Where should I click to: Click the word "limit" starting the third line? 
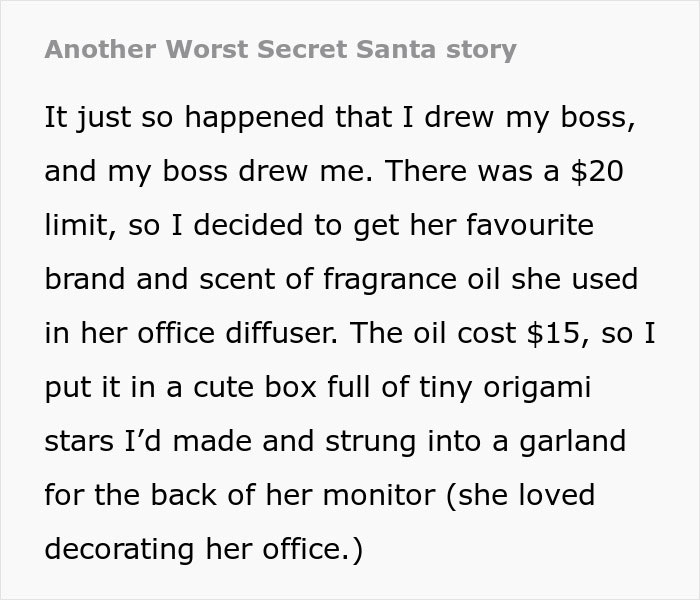77,226
